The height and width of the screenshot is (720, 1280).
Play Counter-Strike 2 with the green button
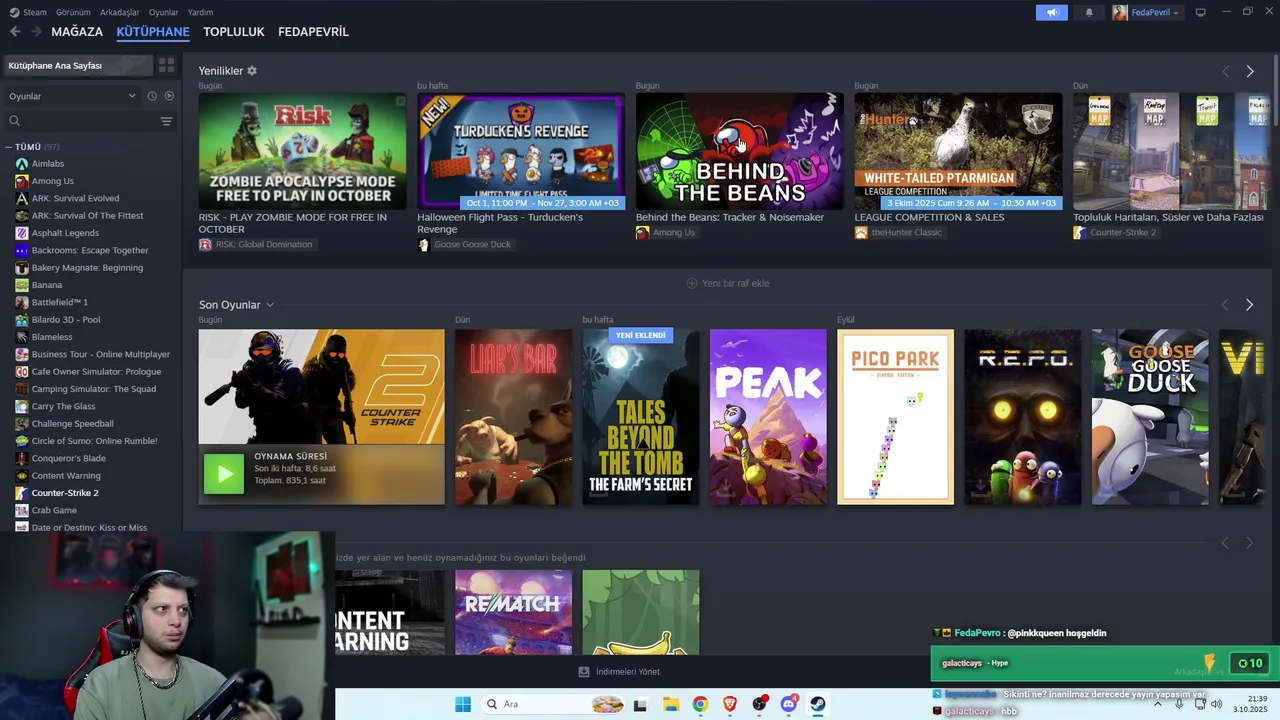(x=224, y=474)
